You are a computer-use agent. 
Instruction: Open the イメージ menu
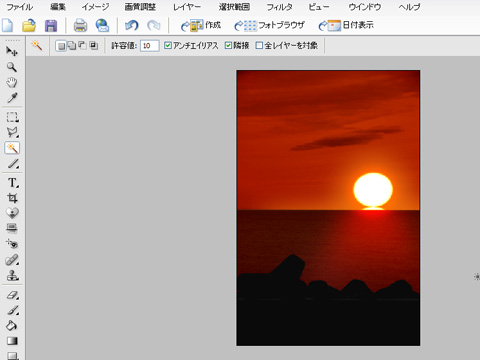(95, 7)
